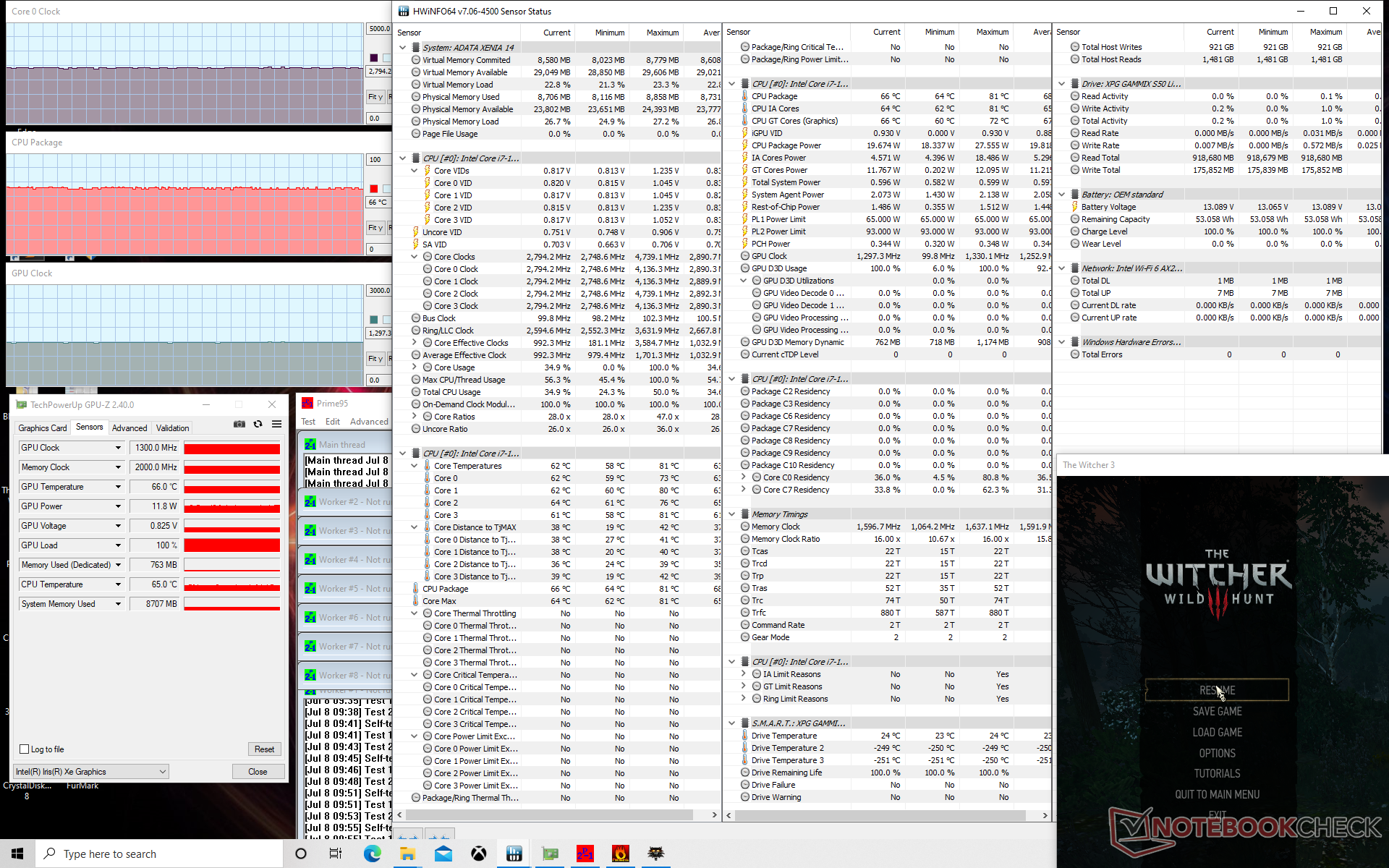
Task: Click teal color swatch on GPU Clock graph
Action: [373, 320]
